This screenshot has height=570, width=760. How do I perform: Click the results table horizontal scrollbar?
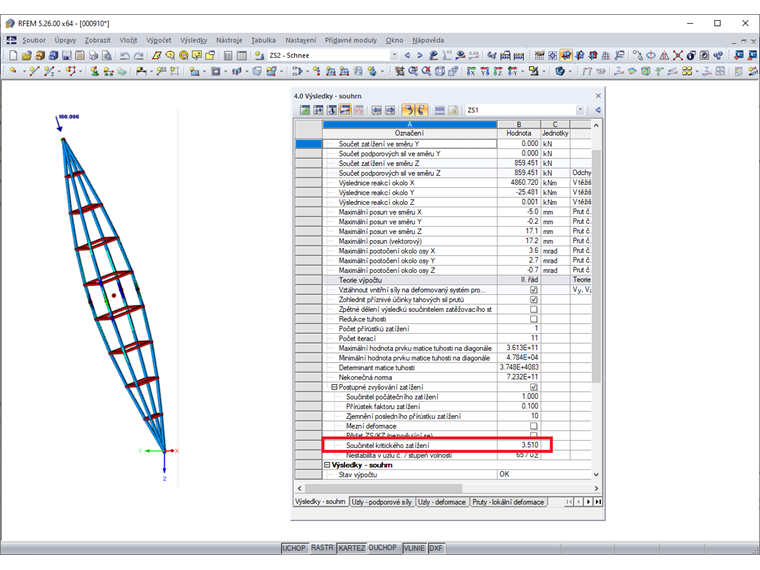[x=383, y=488]
